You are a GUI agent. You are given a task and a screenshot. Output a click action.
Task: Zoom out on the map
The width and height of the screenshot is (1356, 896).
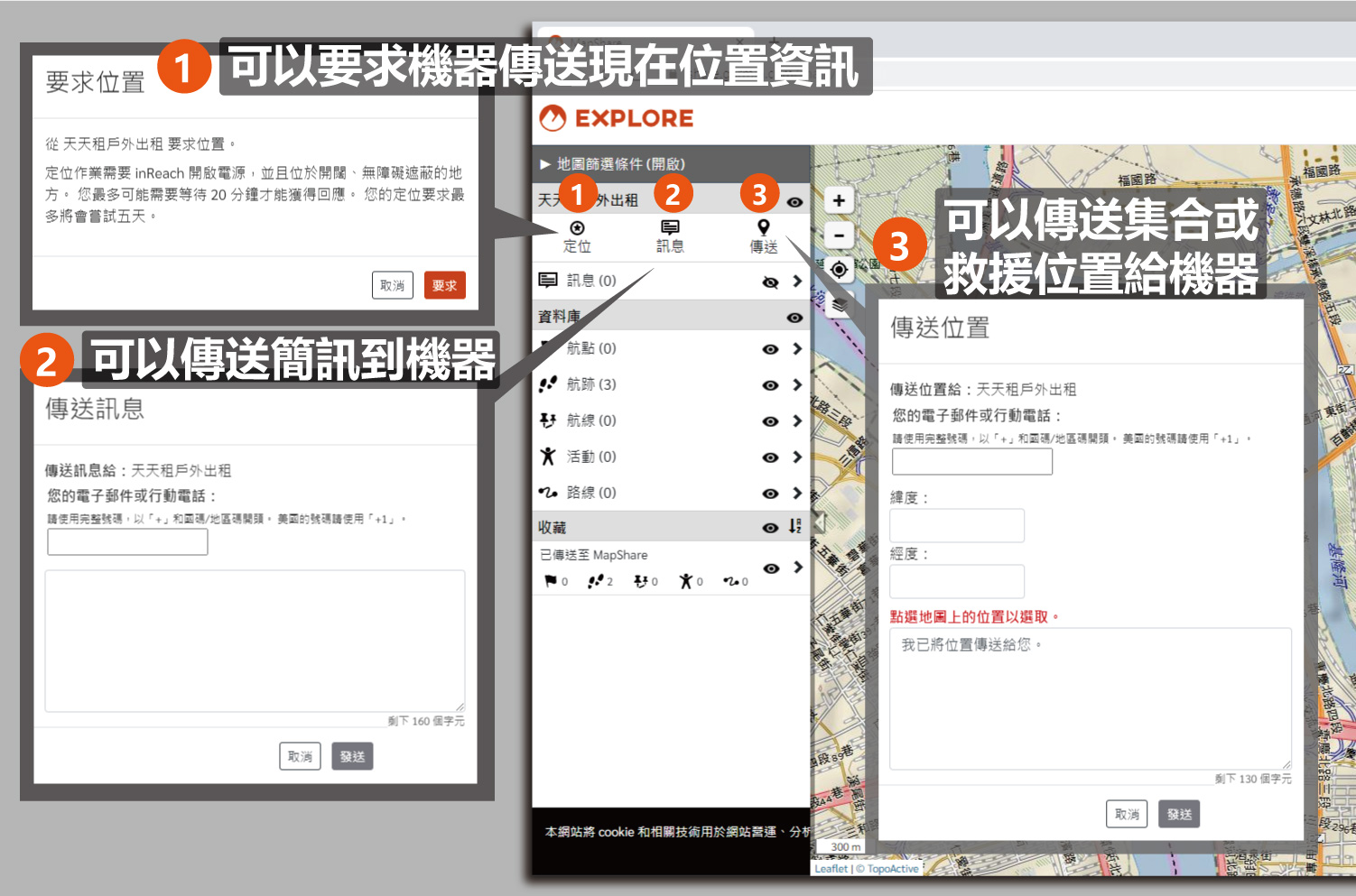point(839,236)
